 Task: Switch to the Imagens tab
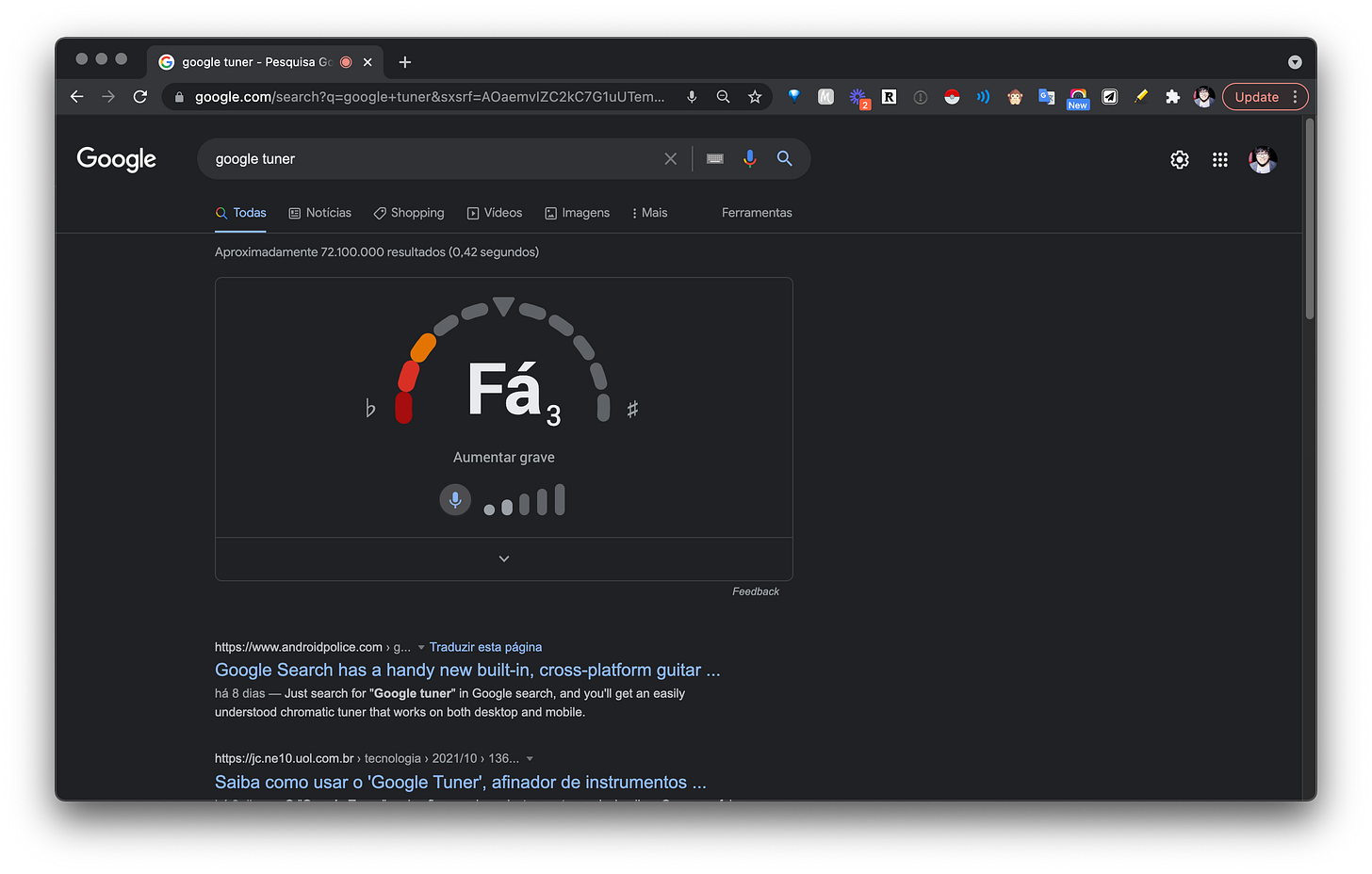pyautogui.click(x=578, y=213)
